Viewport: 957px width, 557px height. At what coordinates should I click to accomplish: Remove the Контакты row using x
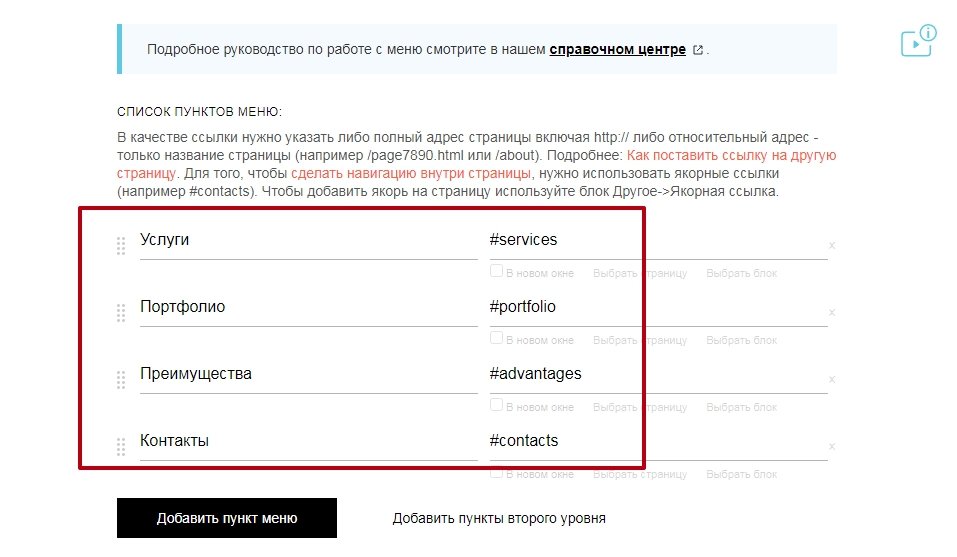pos(831,447)
